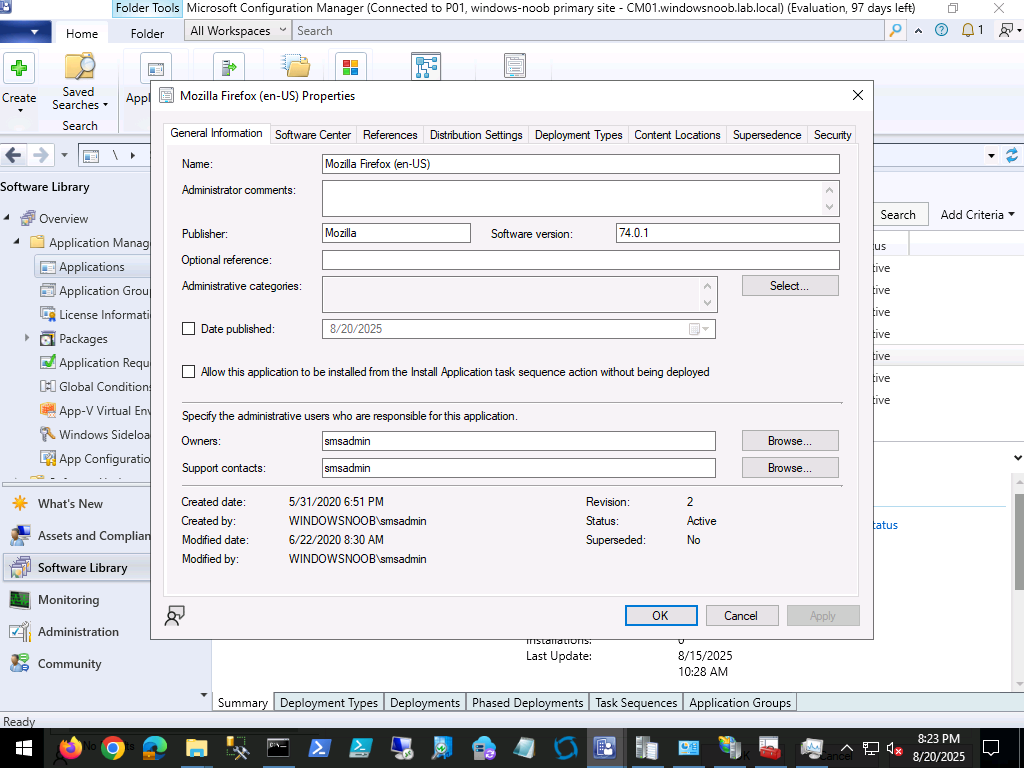This screenshot has width=1024, height=768.
Task: Click the ribbon hierarchy diagram icon
Action: point(426,67)
